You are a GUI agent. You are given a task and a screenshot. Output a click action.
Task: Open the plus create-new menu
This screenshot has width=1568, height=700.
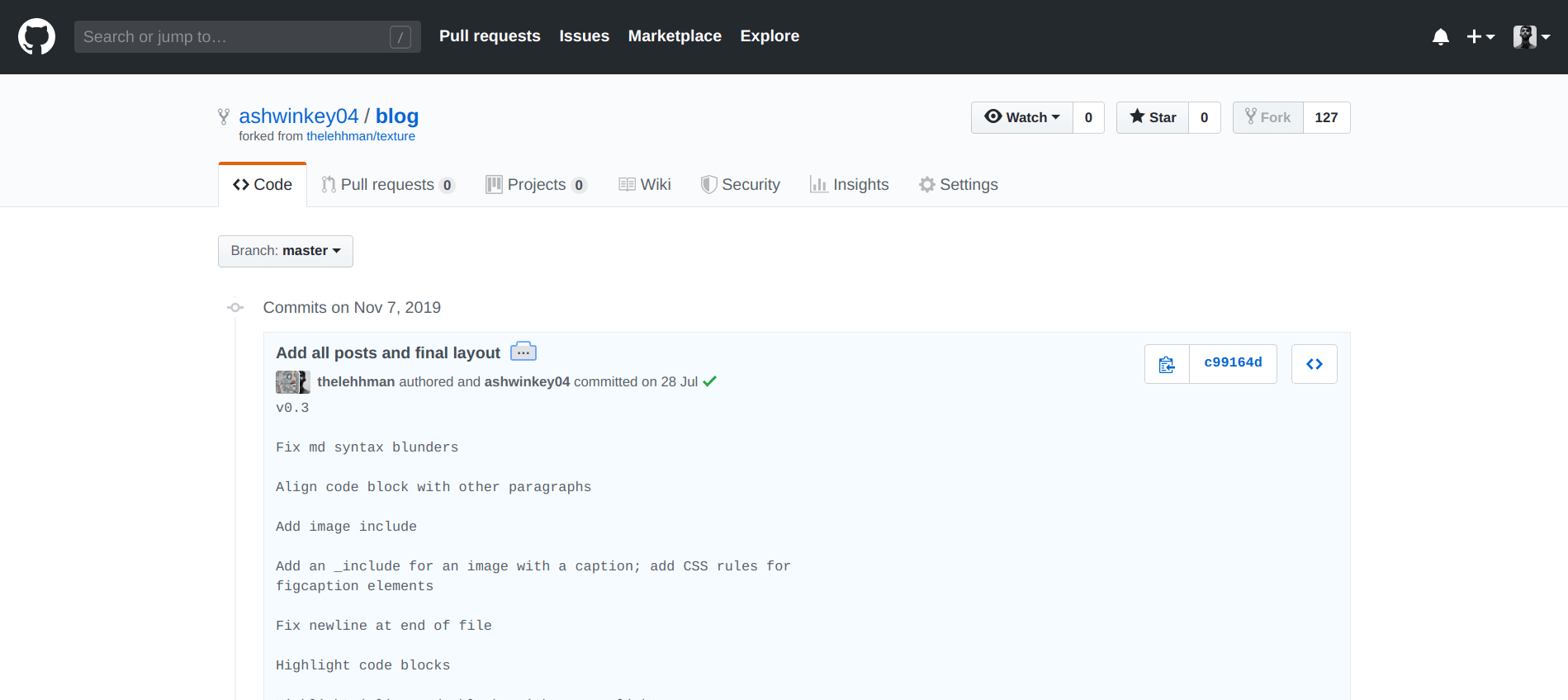(1480, 37)
